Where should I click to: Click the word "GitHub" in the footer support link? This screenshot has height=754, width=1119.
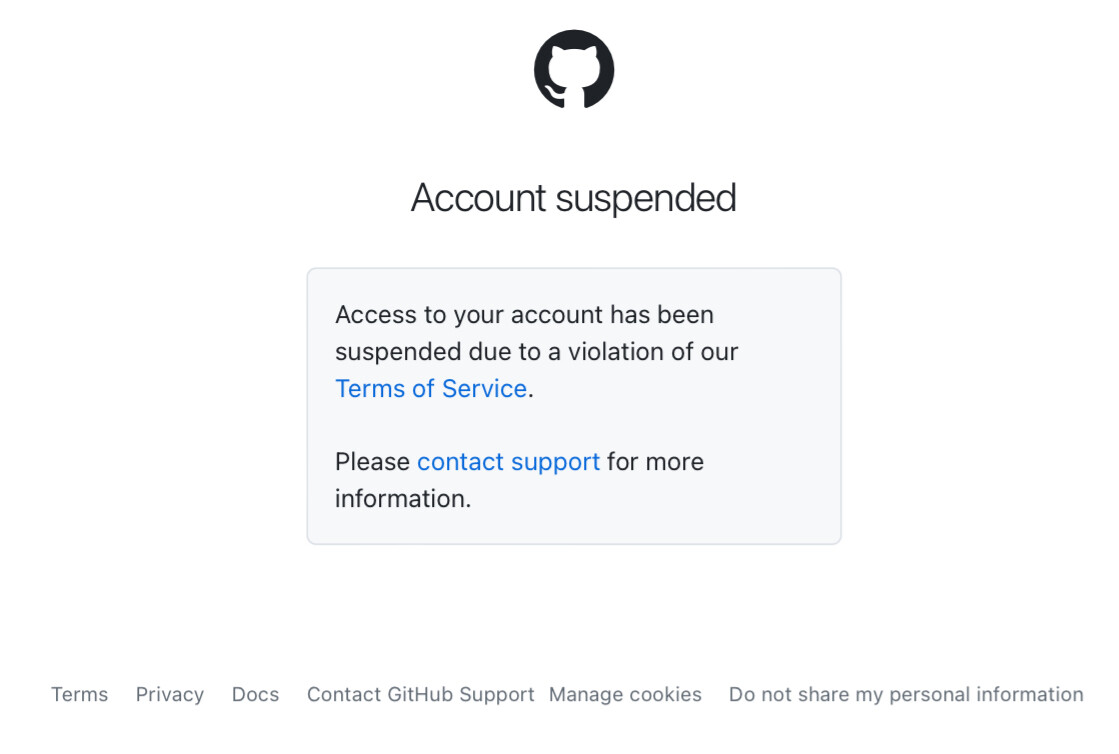tap(420, 694)
